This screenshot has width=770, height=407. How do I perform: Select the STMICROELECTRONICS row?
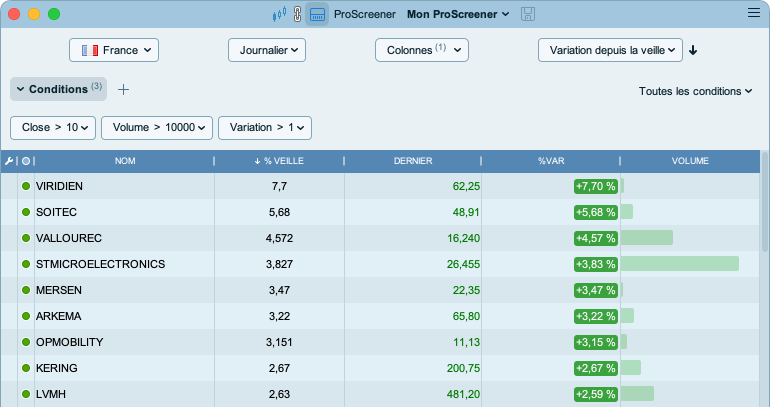[x=381, y=264]
